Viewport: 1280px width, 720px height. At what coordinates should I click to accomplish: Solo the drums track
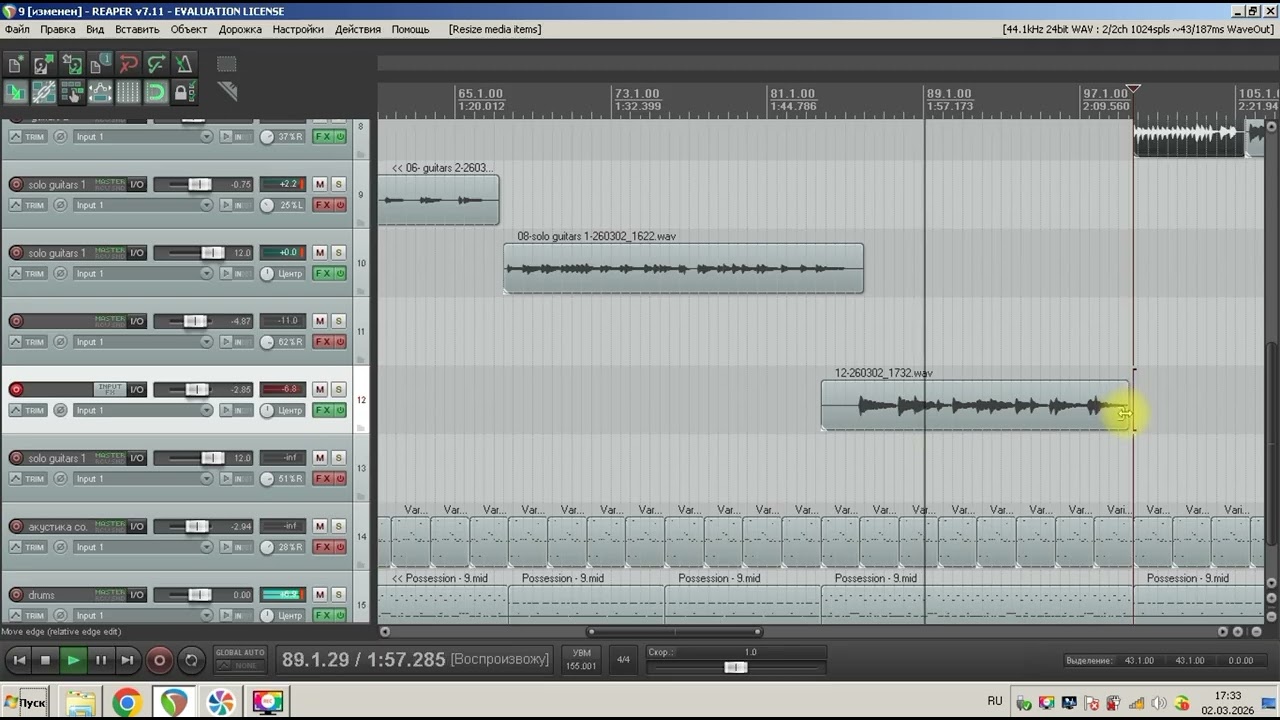(338, 595)
